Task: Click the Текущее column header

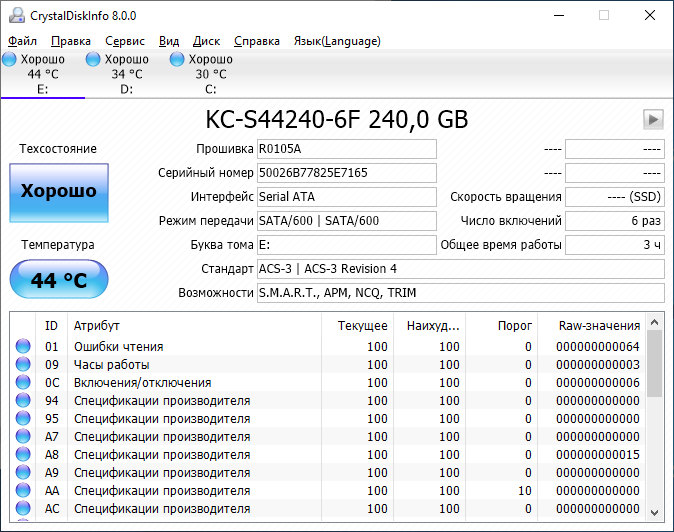Action: click(357, 326)
